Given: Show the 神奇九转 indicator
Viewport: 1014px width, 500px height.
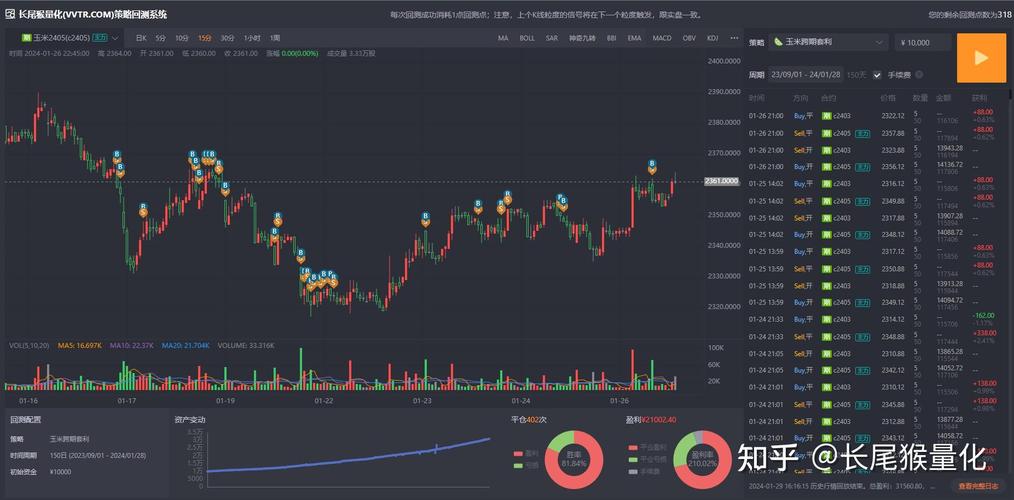Looking at the screenshot, I should 583,38.
